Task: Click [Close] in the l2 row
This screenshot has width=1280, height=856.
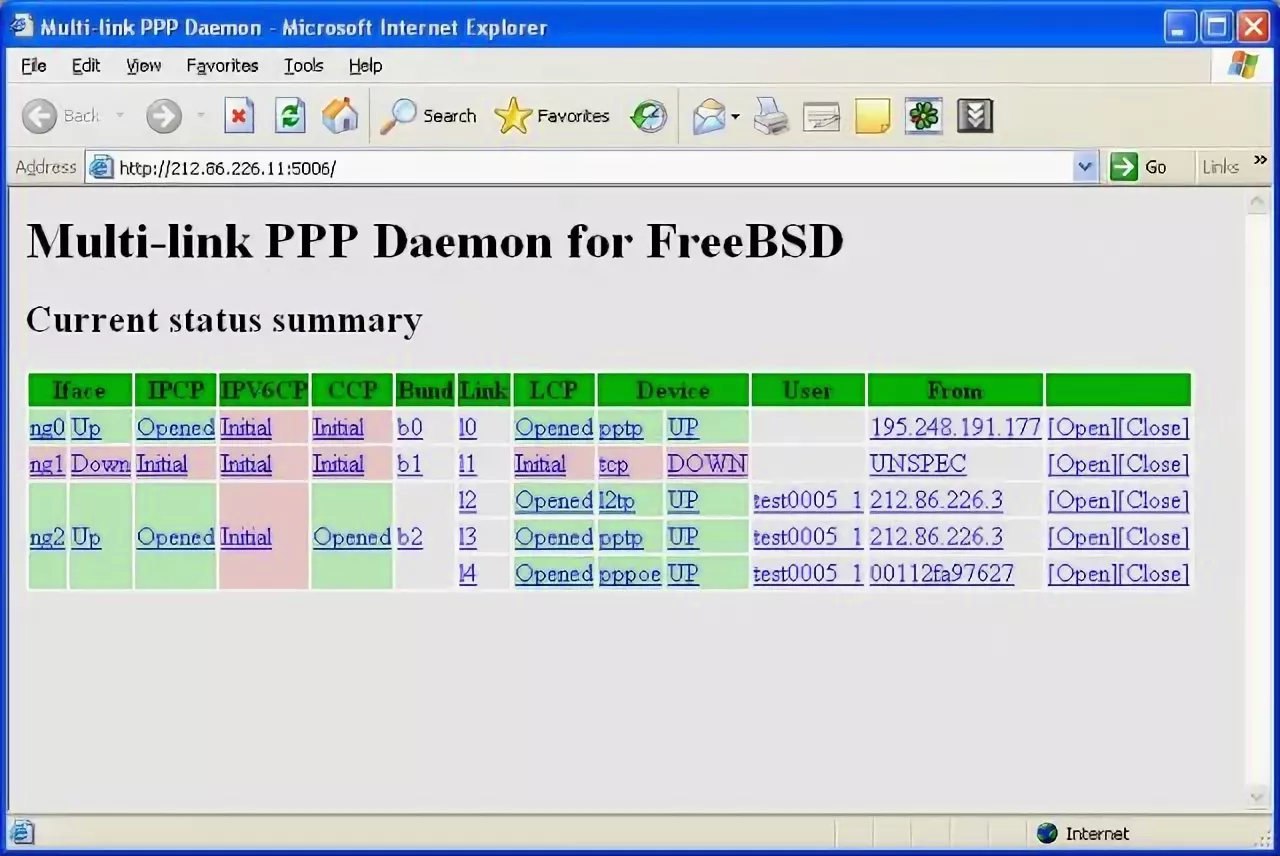Action: click(x=1153, y=501)
